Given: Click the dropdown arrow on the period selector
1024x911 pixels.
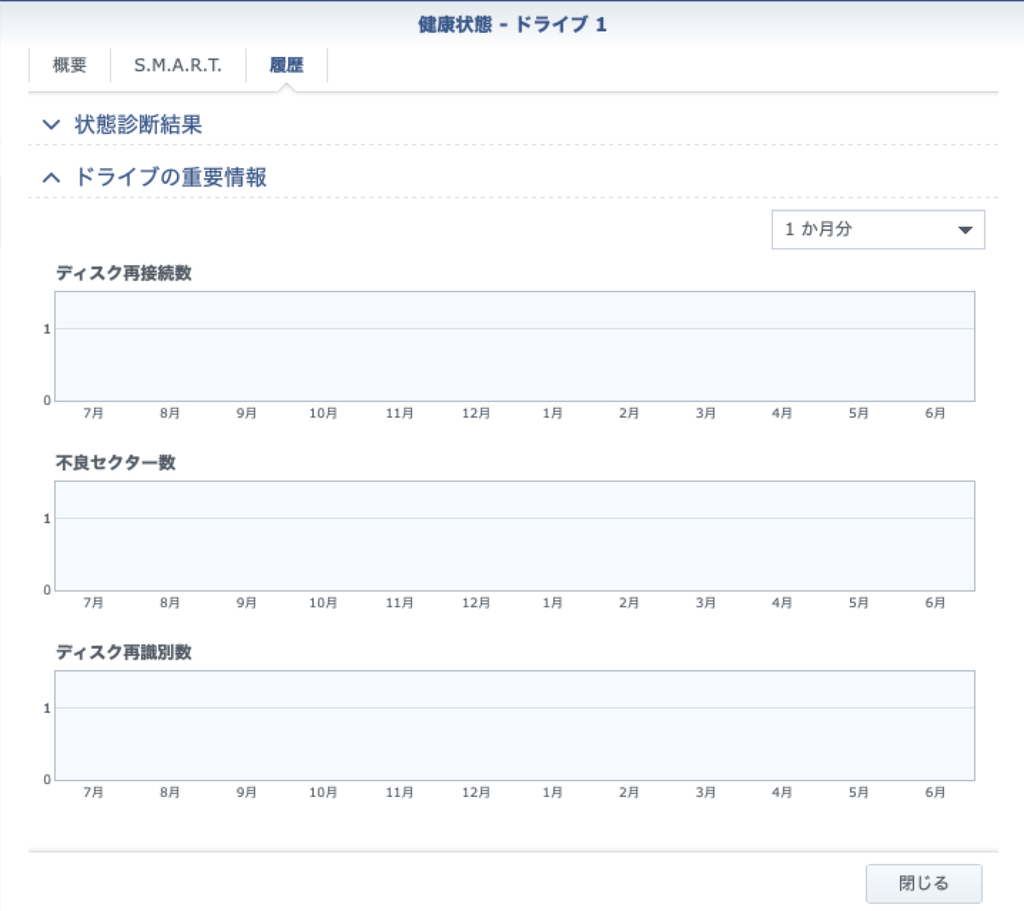Looking at the screenshot, I should coord(965,229).
